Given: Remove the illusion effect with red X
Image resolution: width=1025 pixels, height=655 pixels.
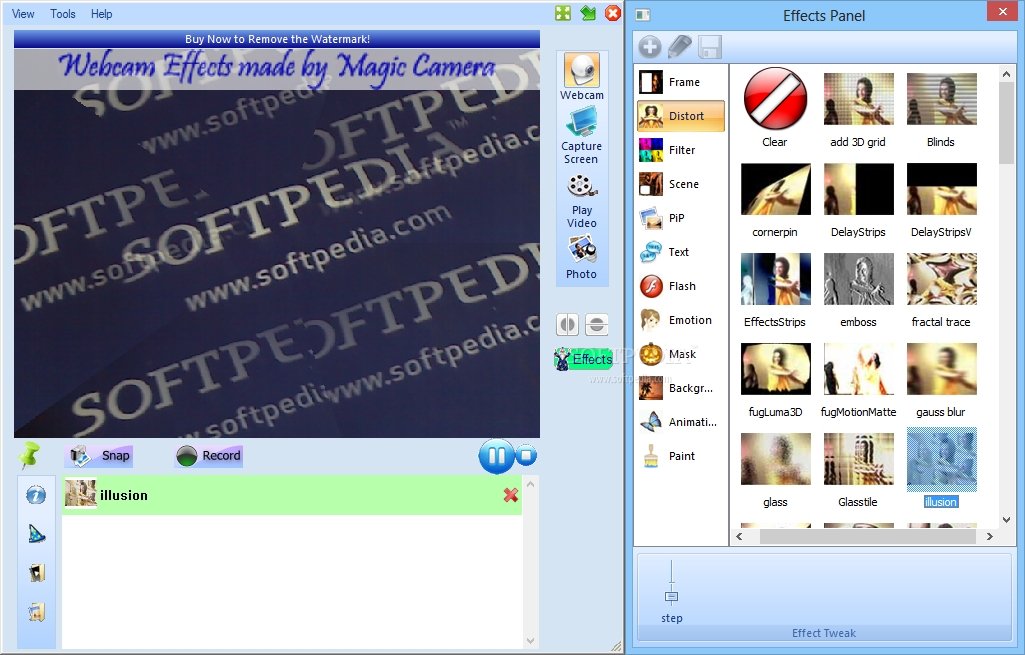Looking at the screenshot, I should [511, 495].
